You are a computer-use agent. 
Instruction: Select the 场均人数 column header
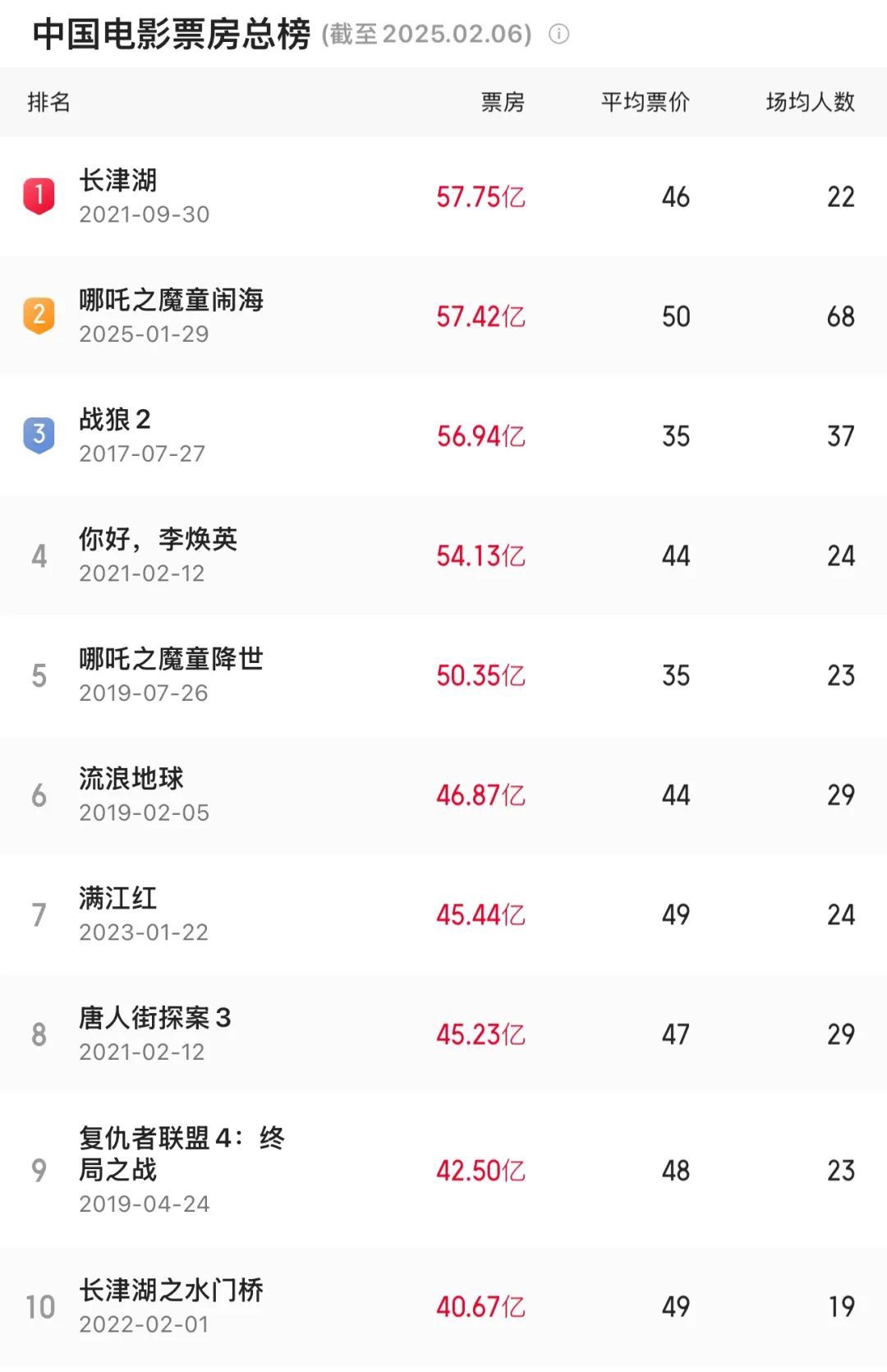[811, 102]
